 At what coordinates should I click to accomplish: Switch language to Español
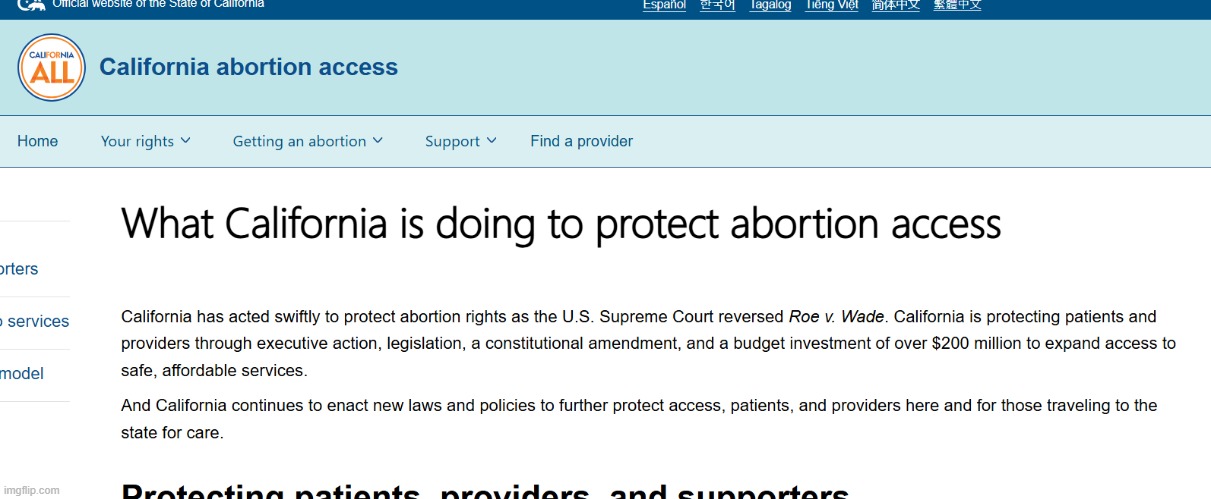(x=664, y=5)
